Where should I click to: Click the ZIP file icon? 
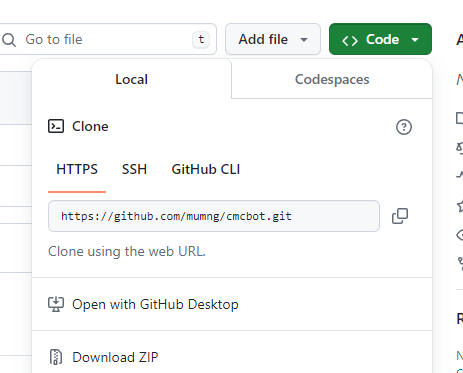56,357
